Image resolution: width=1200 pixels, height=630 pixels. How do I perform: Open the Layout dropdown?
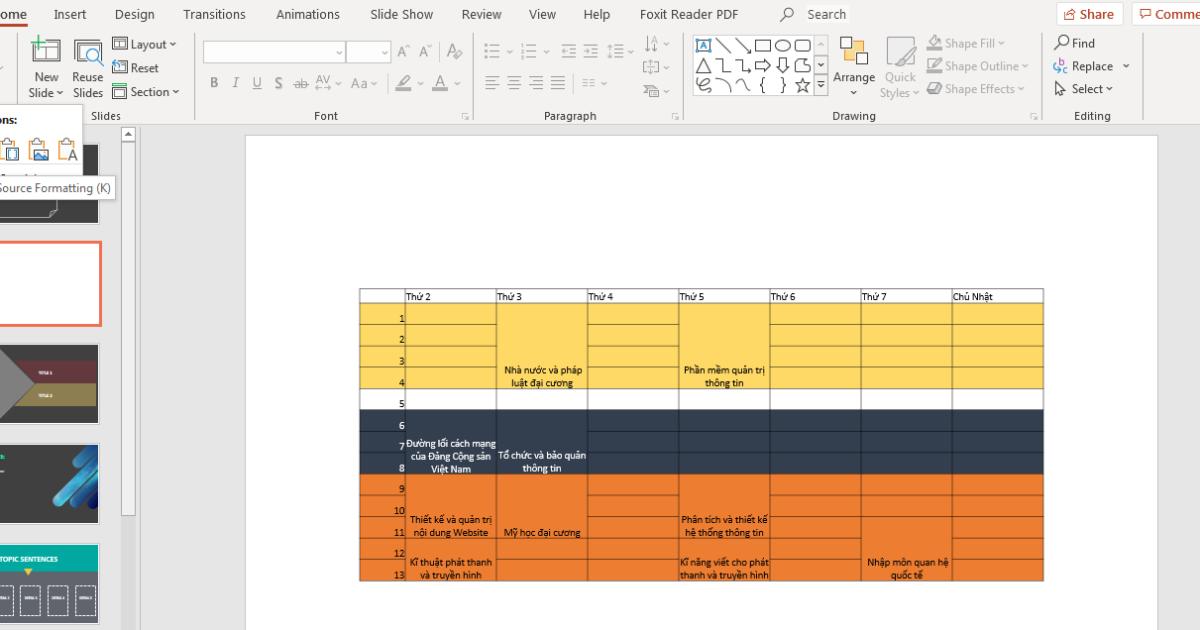146,43
